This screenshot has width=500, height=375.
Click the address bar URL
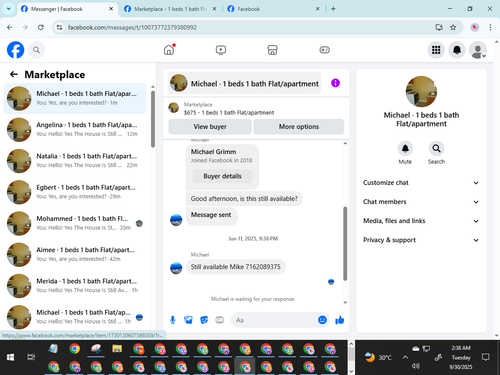(x=132, y=27)
